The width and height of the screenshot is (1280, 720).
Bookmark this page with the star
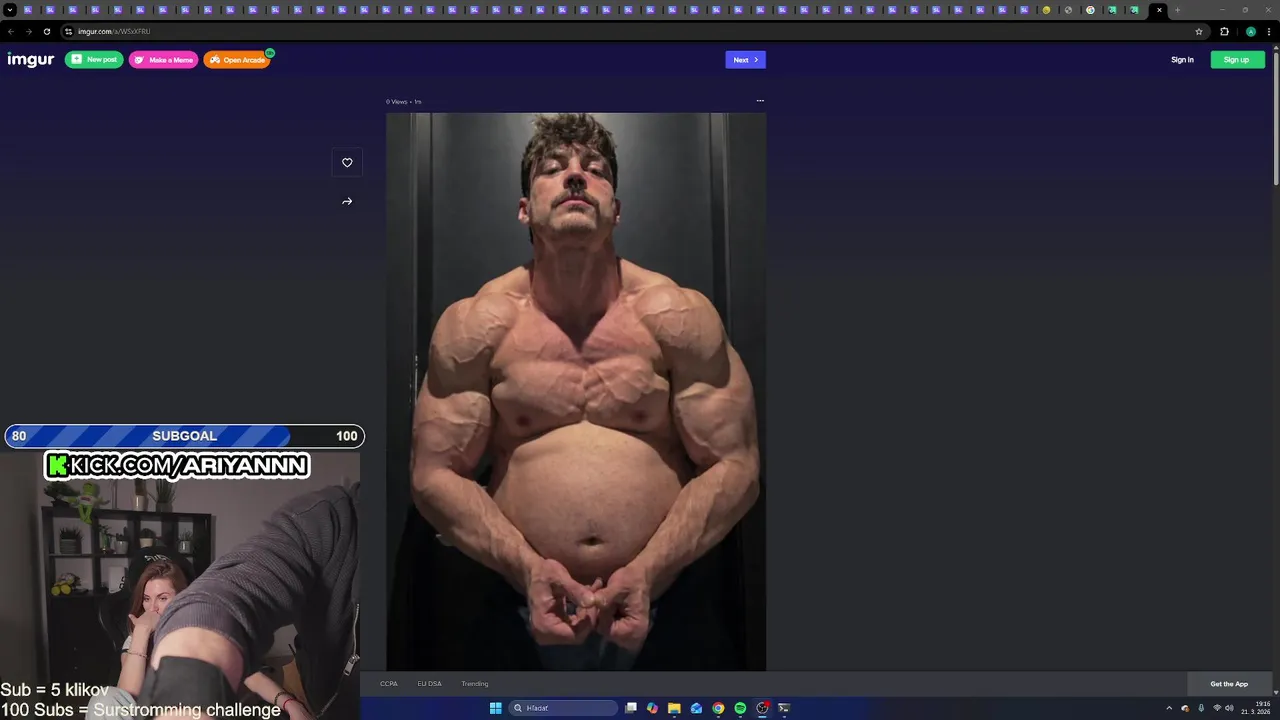pyautogui.click(x=1199, y=31)
